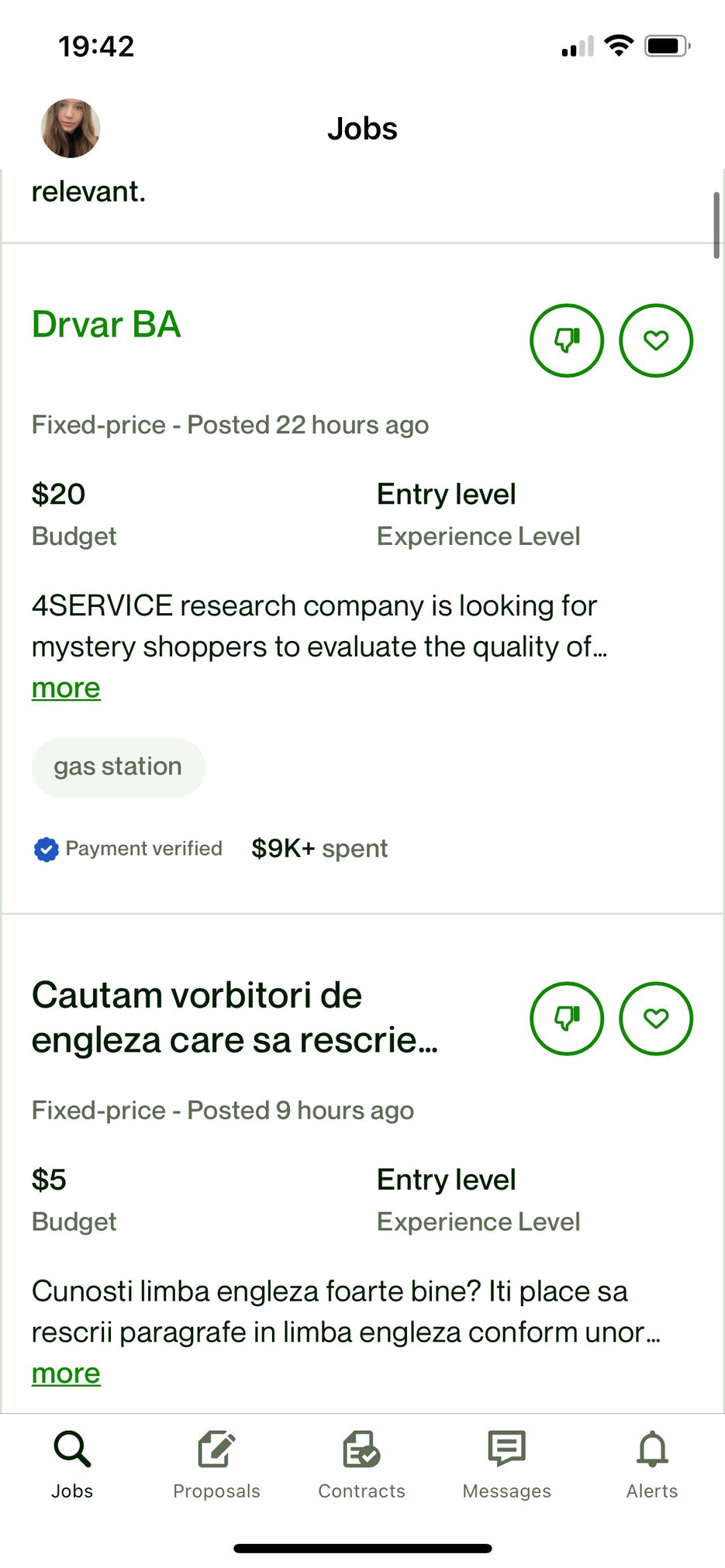Click the vertical scrollbar indicator
The width and height of the screenshot is (725, 1568).
click(x=716, y=225)
